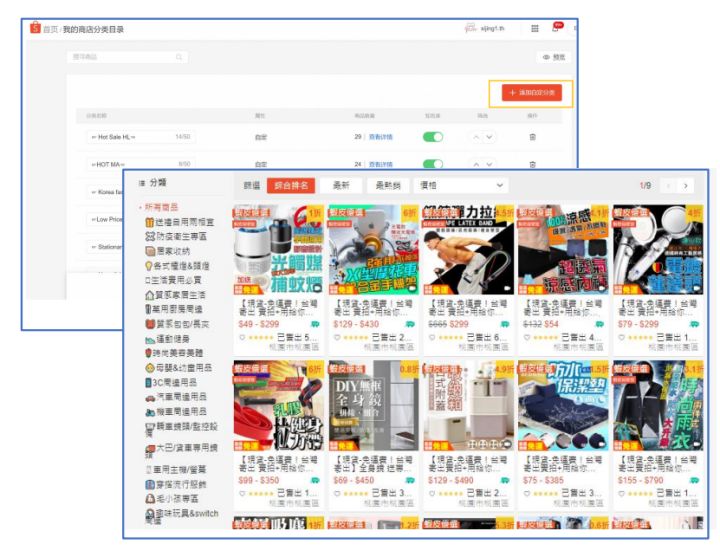
Task: Open the cooling underwear product thumbnail
Action: (x=563, y=249)
